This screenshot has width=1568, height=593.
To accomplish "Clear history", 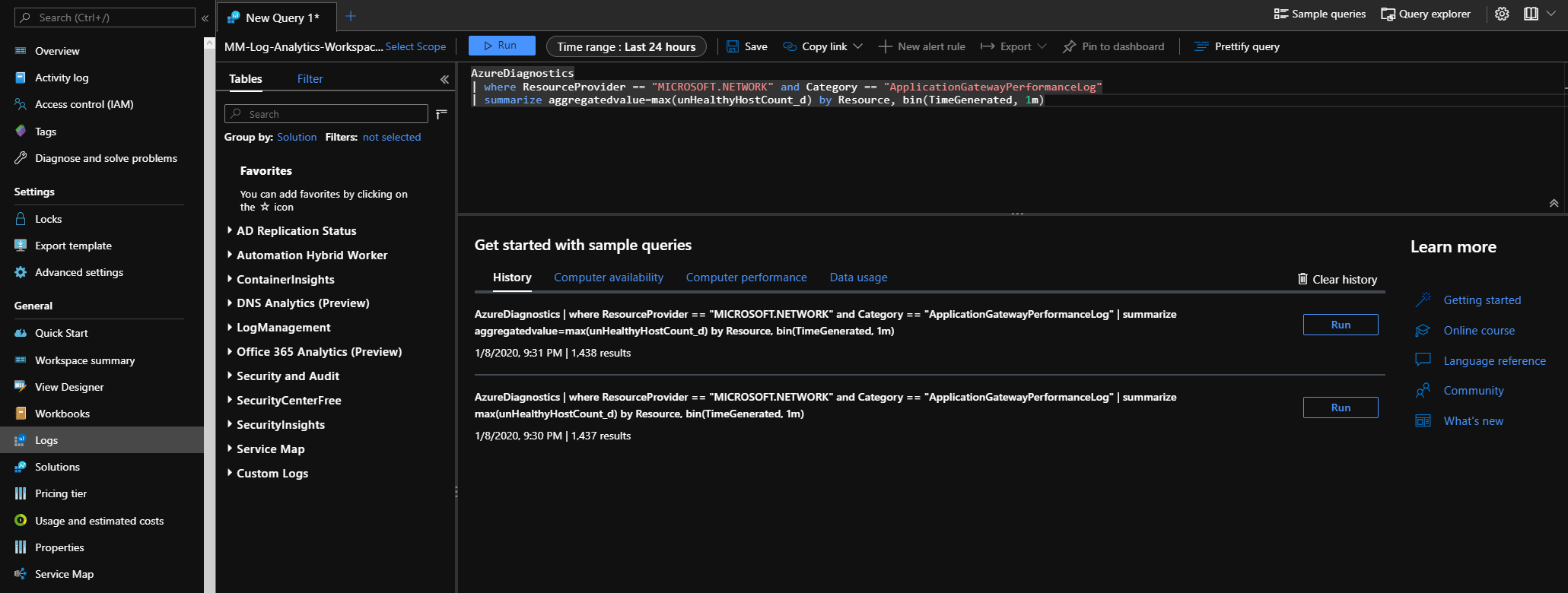I will tap(1337, 280).
